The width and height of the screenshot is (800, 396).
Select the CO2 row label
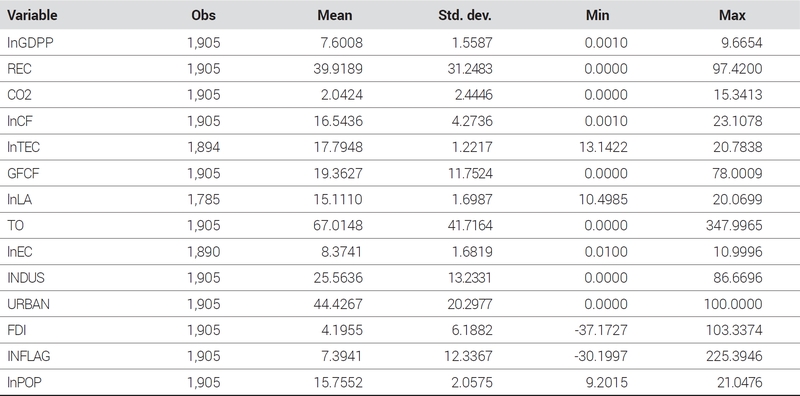pos(19,95)
